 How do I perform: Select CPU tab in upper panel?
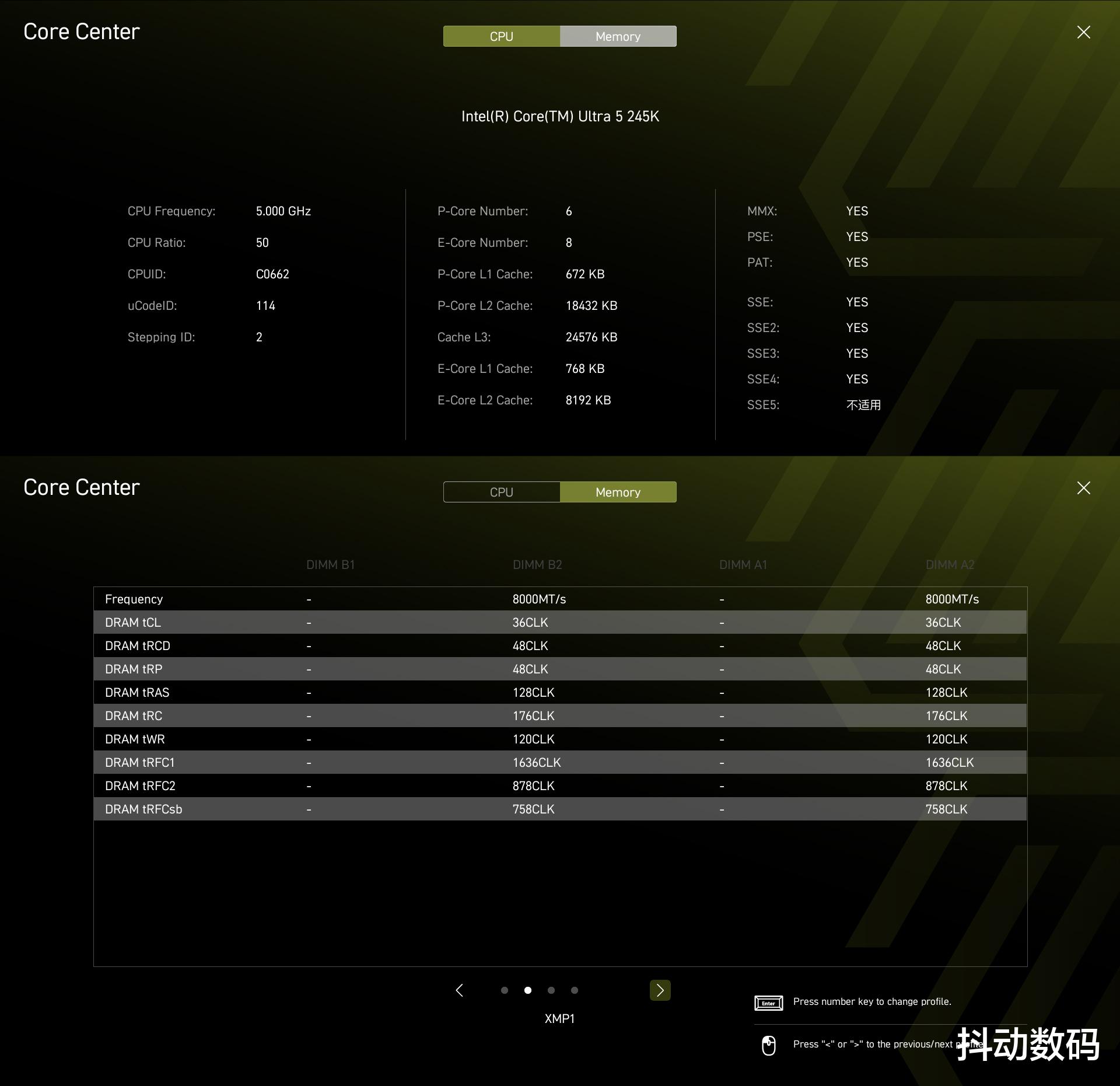(x=501, y=36)
